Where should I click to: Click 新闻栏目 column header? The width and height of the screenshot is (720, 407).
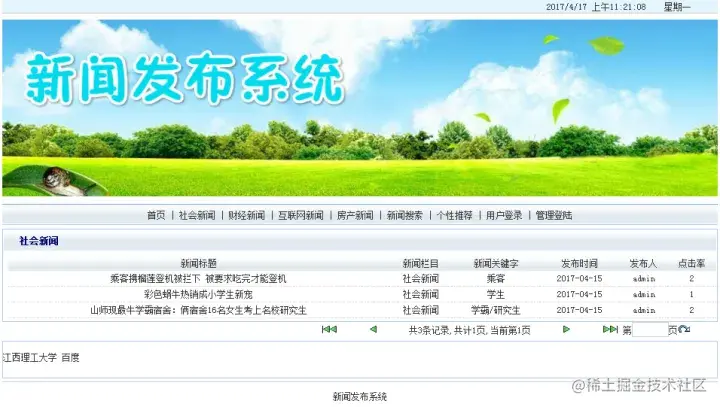pos(421,263)
